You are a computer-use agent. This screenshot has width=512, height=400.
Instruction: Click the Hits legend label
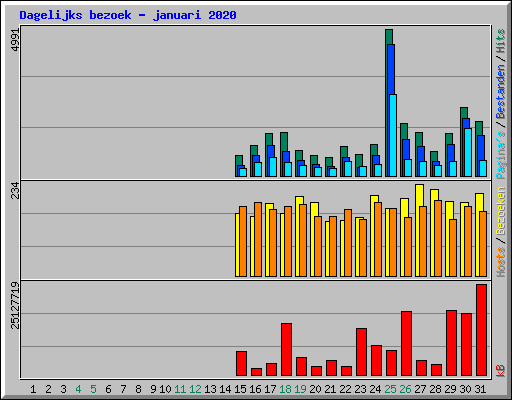[500, 41]
